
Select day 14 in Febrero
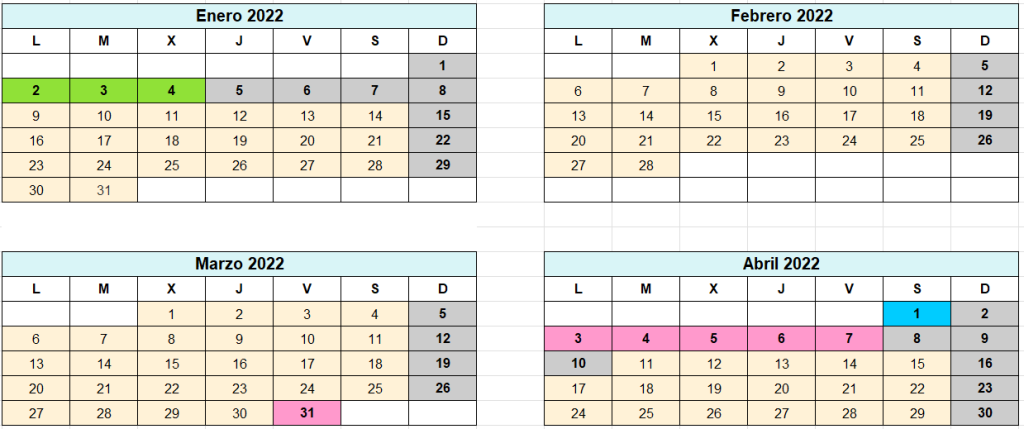pyautogui.click(x=646, y=116)
